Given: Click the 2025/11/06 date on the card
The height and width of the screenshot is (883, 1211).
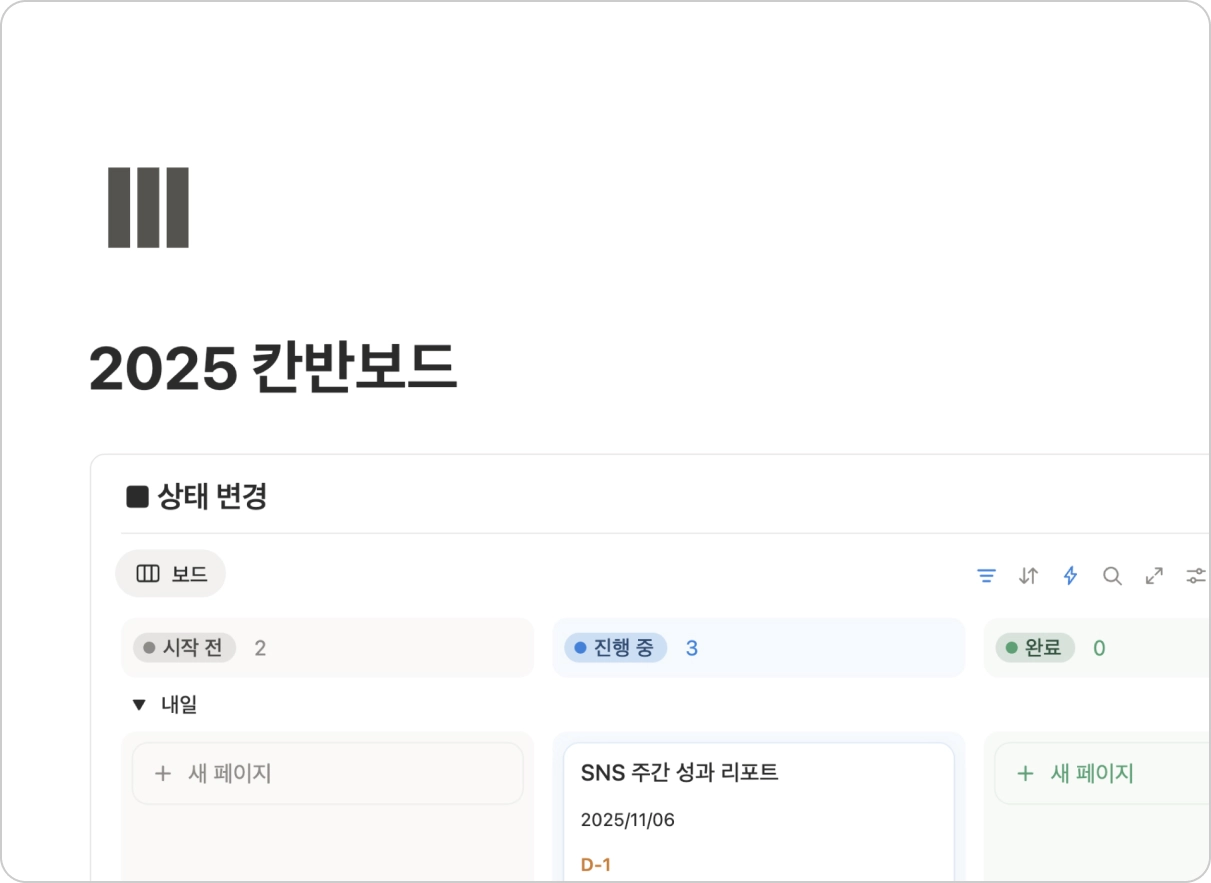Looking at the screenshot, I should pyautogui.click(x=627, y=820).
